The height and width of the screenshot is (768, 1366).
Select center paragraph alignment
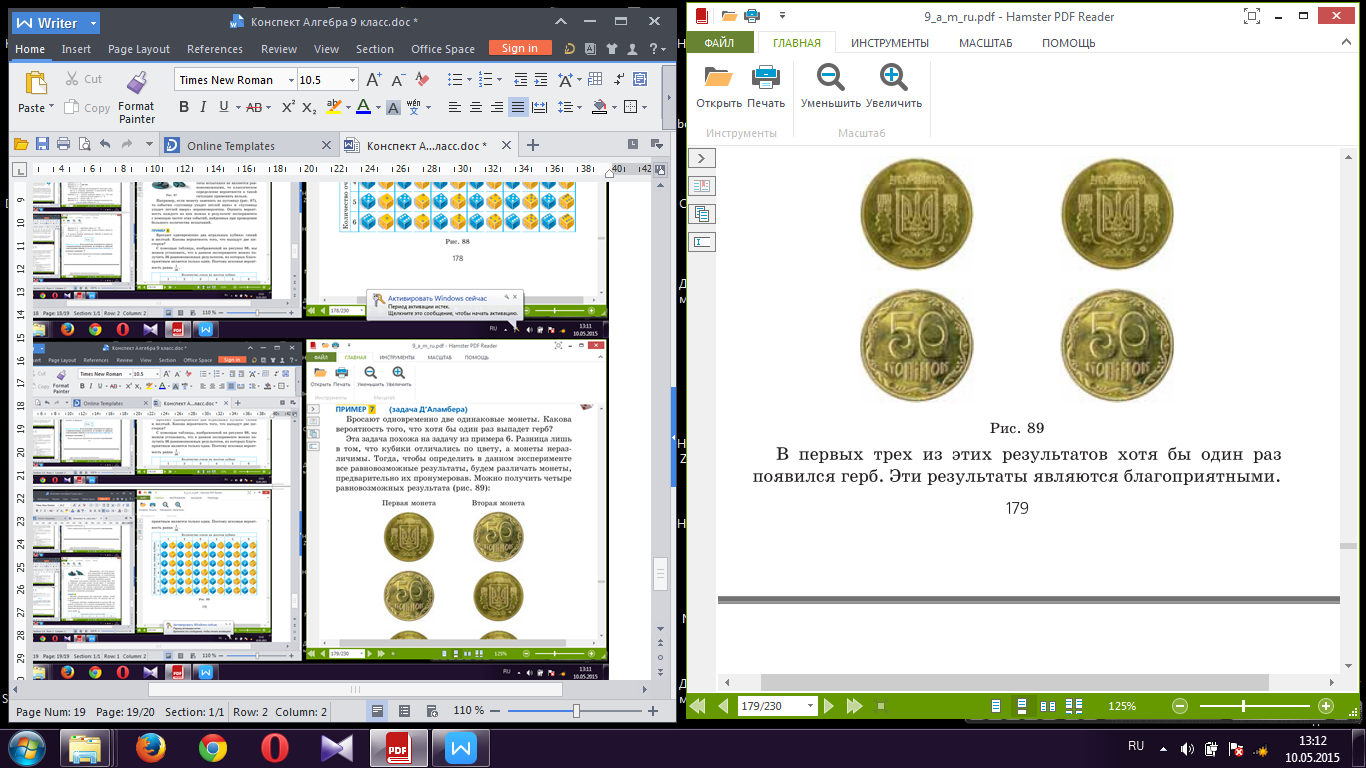[476, 108]
